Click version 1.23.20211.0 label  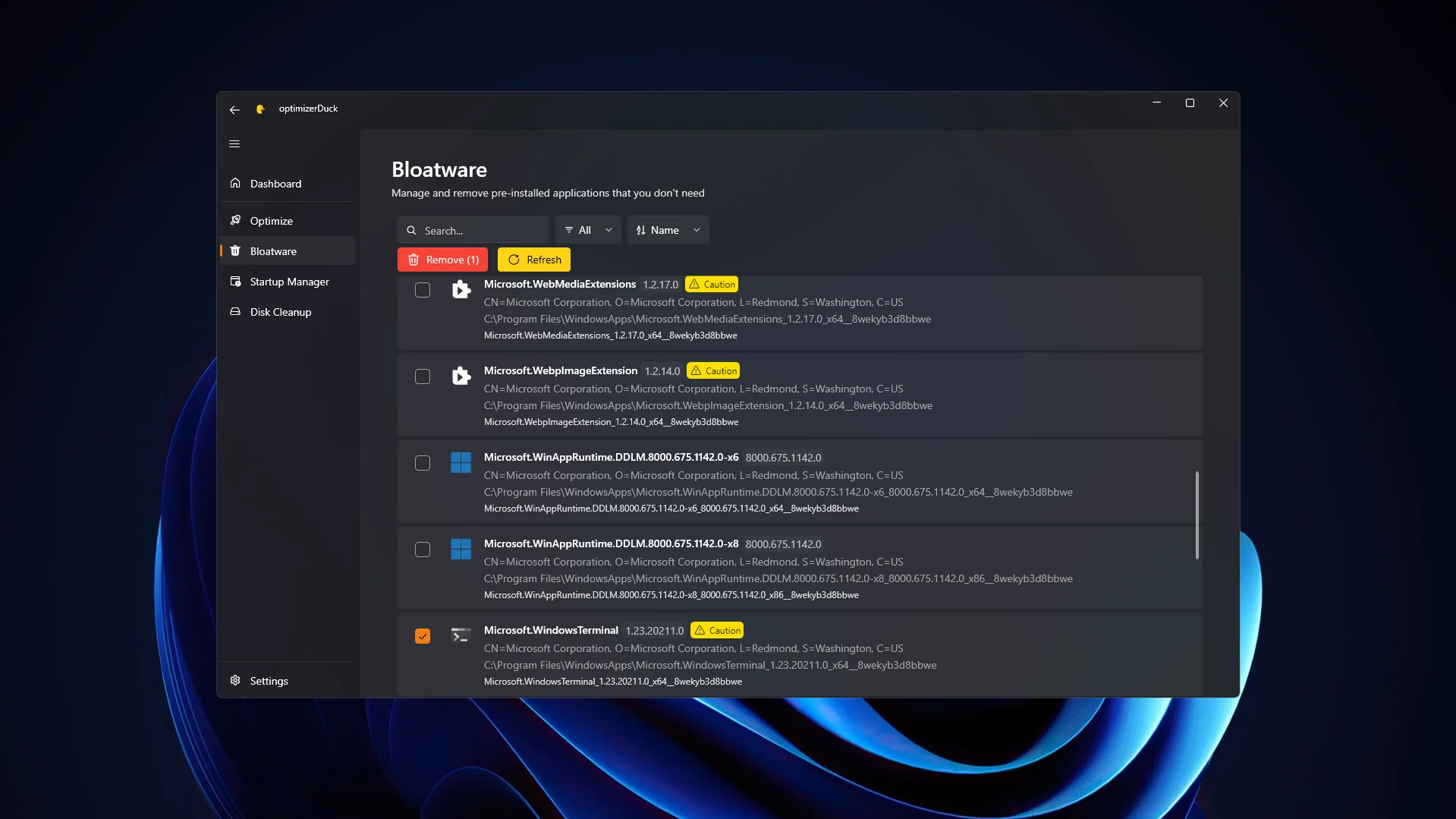coord(655,631)
